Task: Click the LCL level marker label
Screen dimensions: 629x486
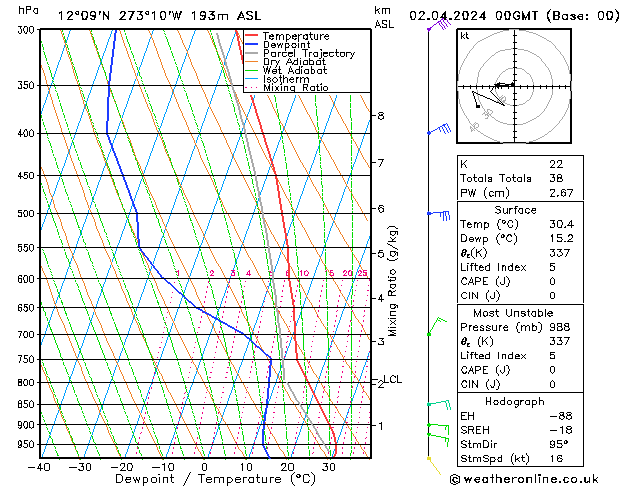Action: [393, 380]
